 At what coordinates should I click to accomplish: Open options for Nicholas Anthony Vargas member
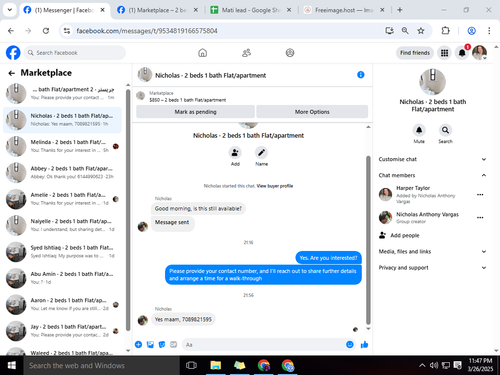click(x=480, y=218)
